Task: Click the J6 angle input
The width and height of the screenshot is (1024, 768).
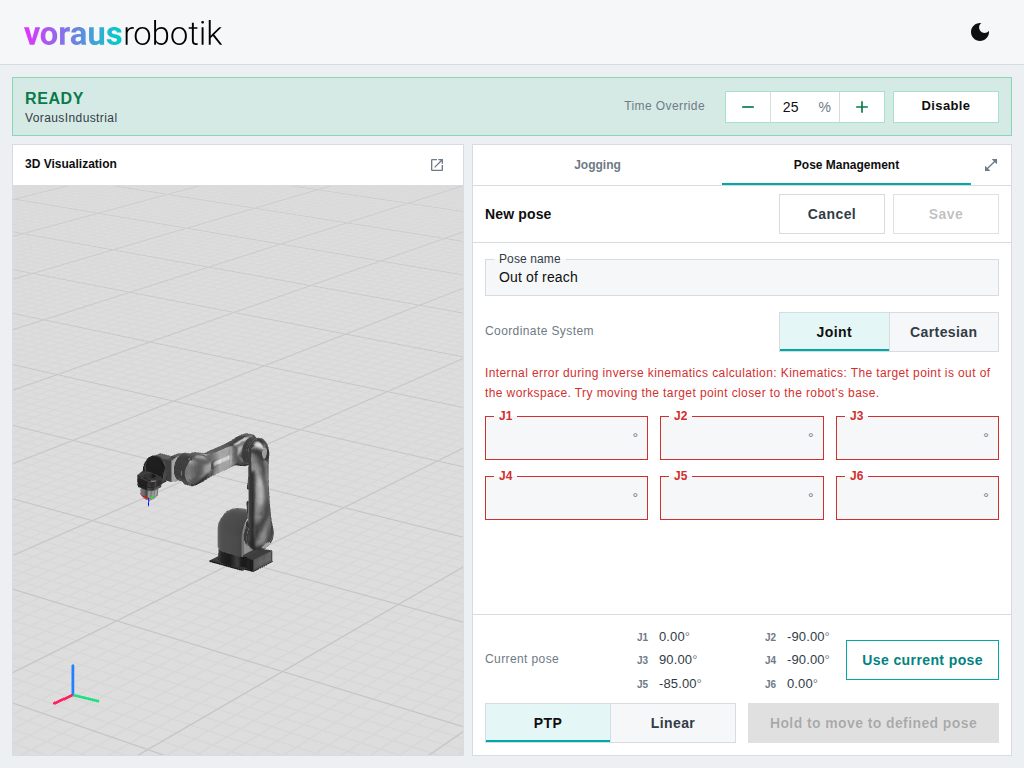Action: tap(917, 498)
